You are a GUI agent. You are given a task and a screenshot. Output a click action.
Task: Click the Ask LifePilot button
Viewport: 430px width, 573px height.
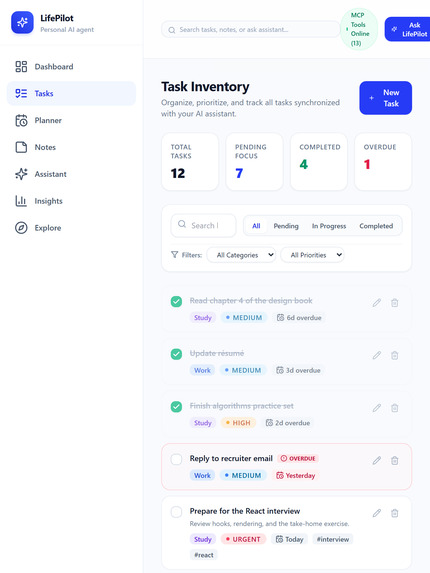tap(407, 29)
